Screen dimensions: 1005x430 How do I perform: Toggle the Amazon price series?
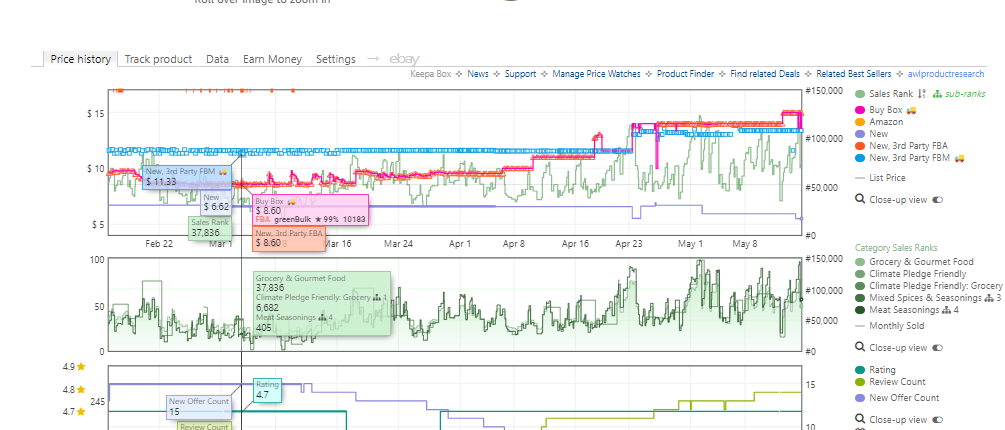pos(879,122)
